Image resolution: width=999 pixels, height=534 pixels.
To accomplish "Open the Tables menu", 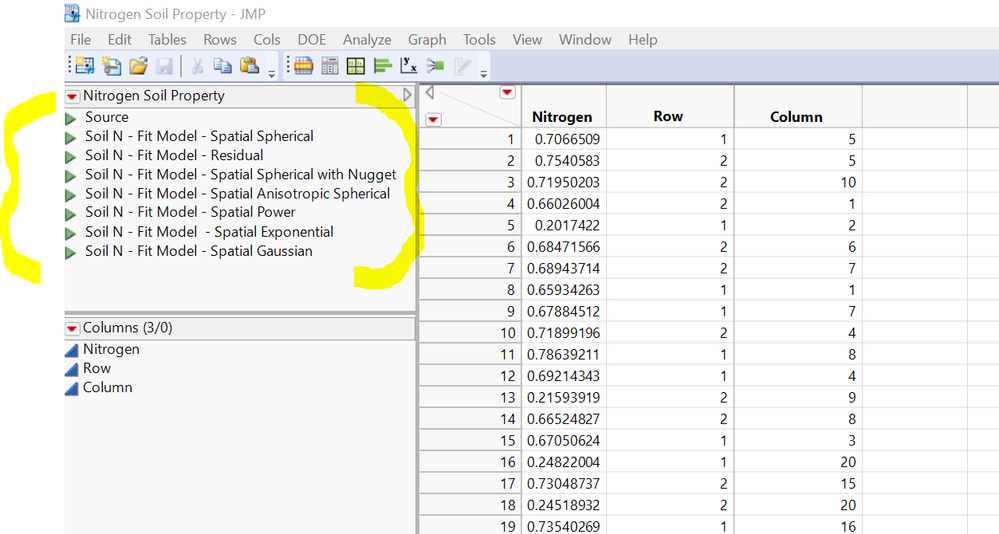I will [167, 40].
